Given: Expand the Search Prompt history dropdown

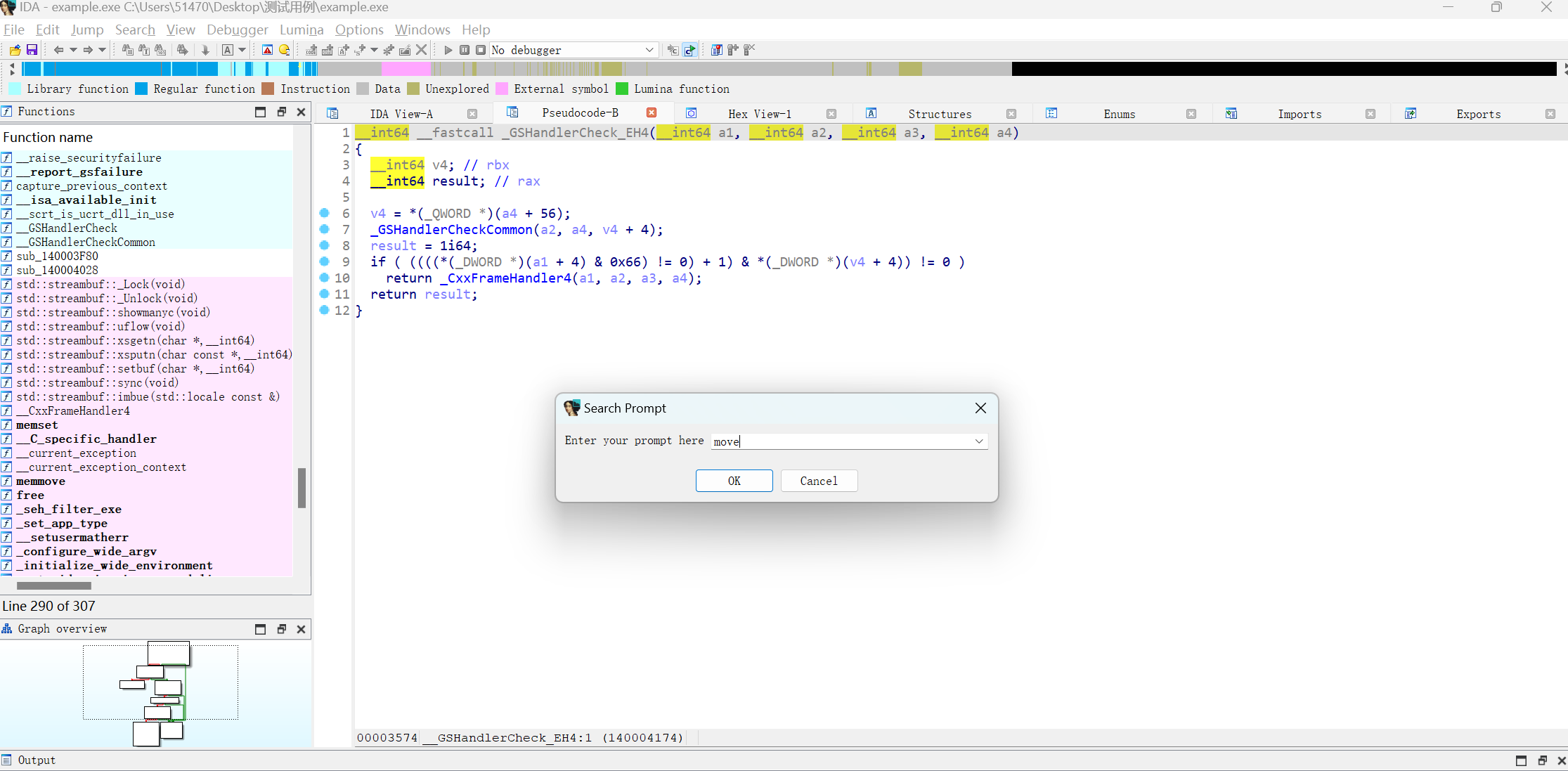Looking at the screenshot, I should click(979, 441).
